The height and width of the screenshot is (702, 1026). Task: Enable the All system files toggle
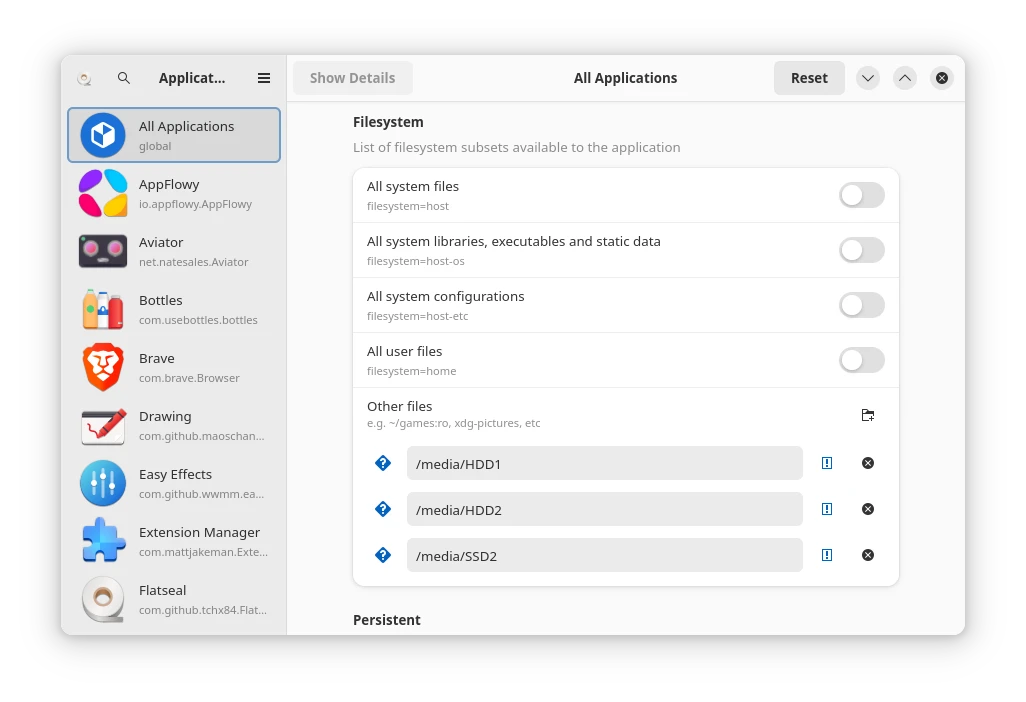[861, 195]
